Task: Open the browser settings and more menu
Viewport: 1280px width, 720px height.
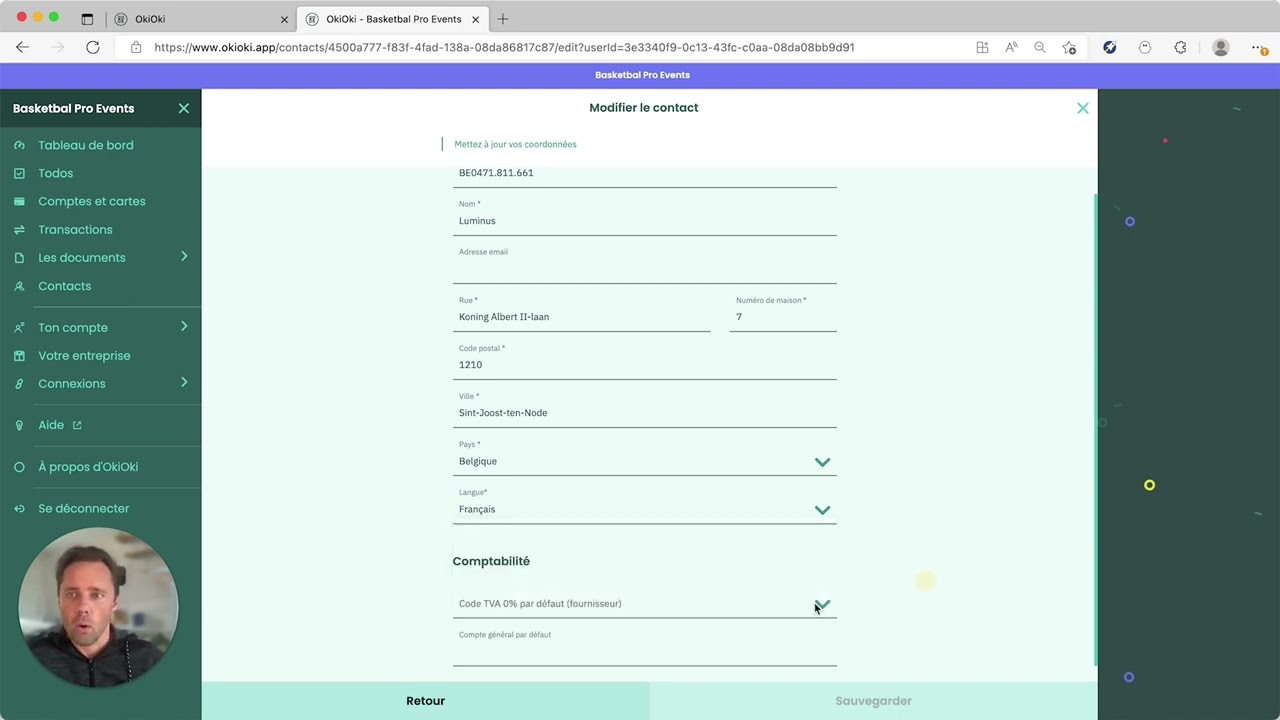Action: 1258,47
